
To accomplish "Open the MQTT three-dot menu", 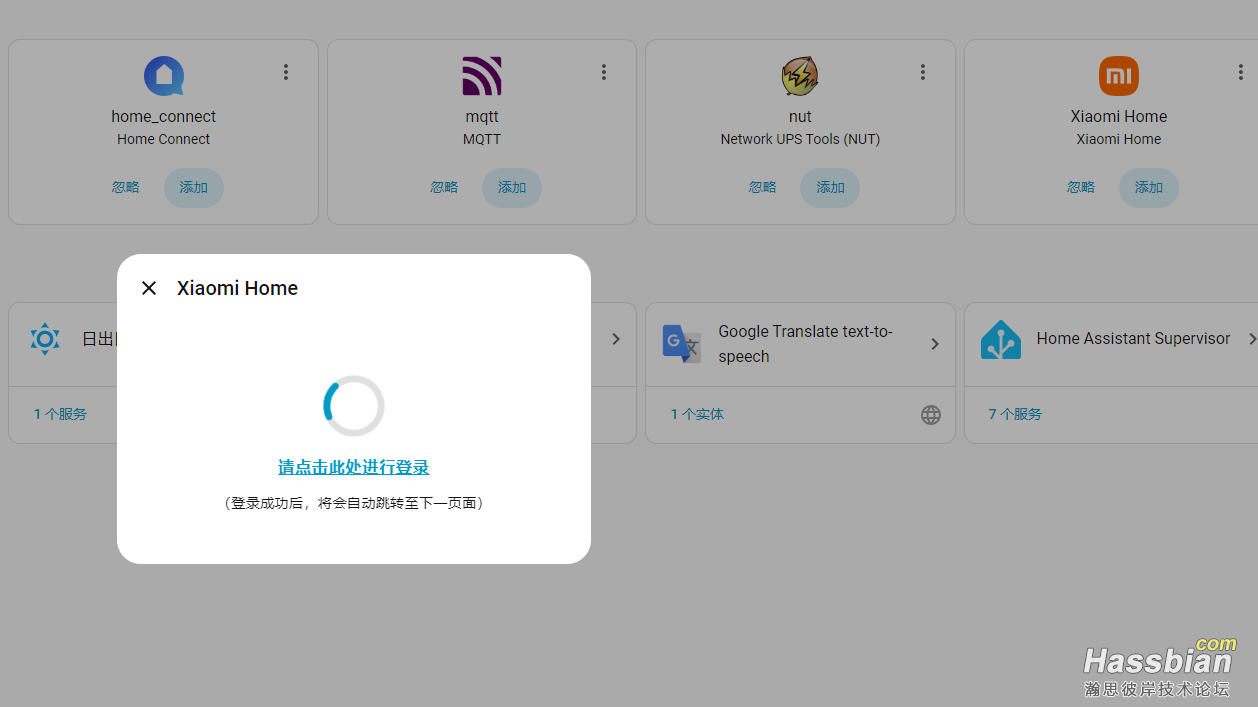I will [604, 72].
